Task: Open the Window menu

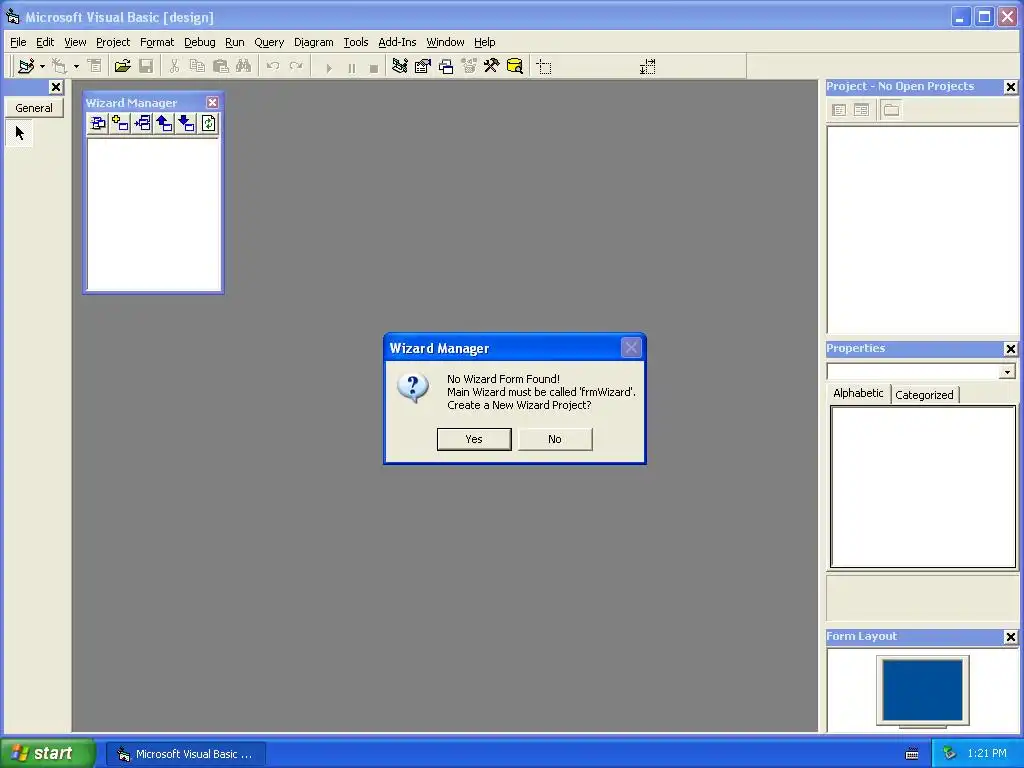Action: click(445, 42)
